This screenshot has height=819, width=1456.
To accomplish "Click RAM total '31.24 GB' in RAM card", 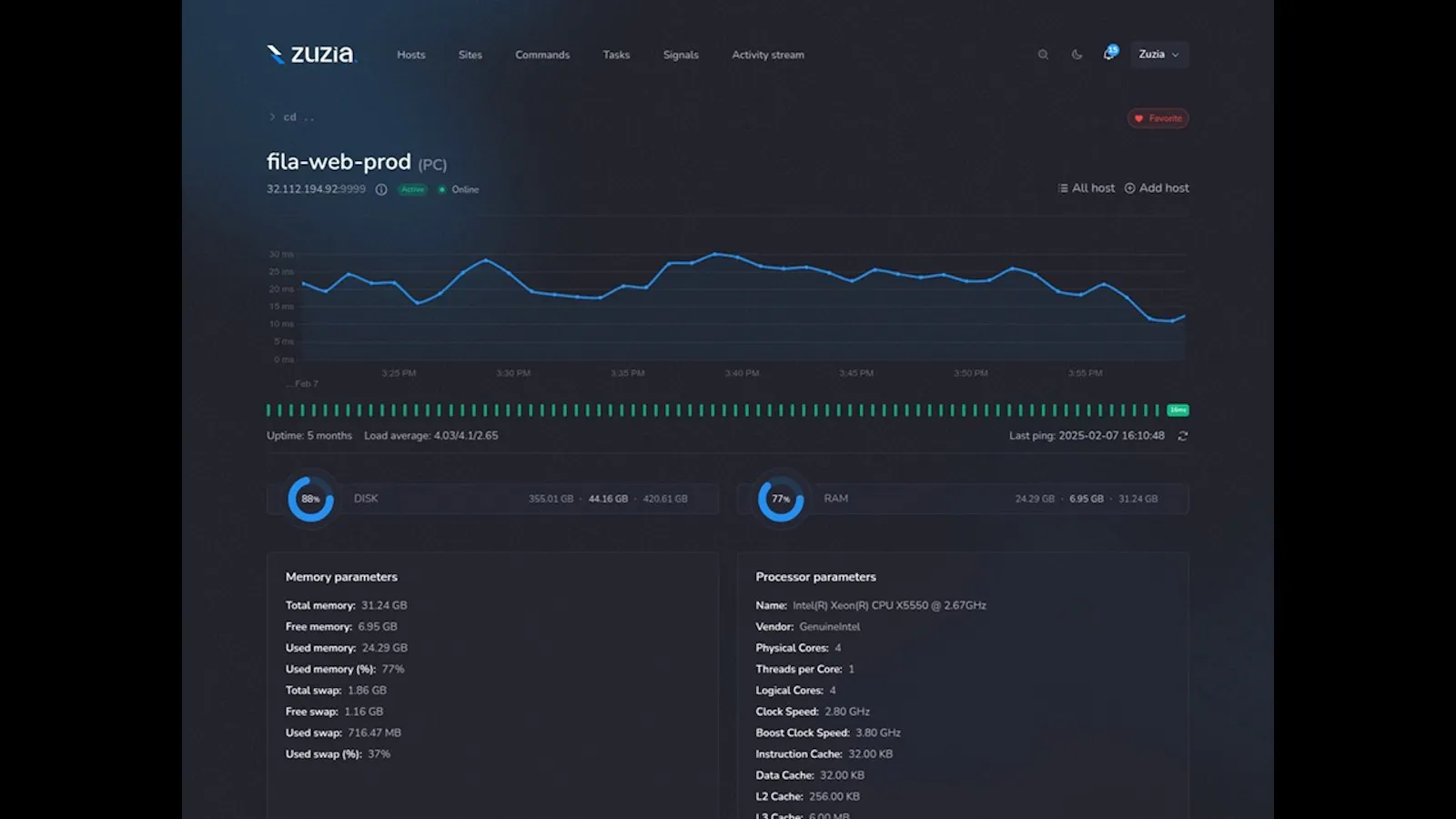I will coord(1137,499).
